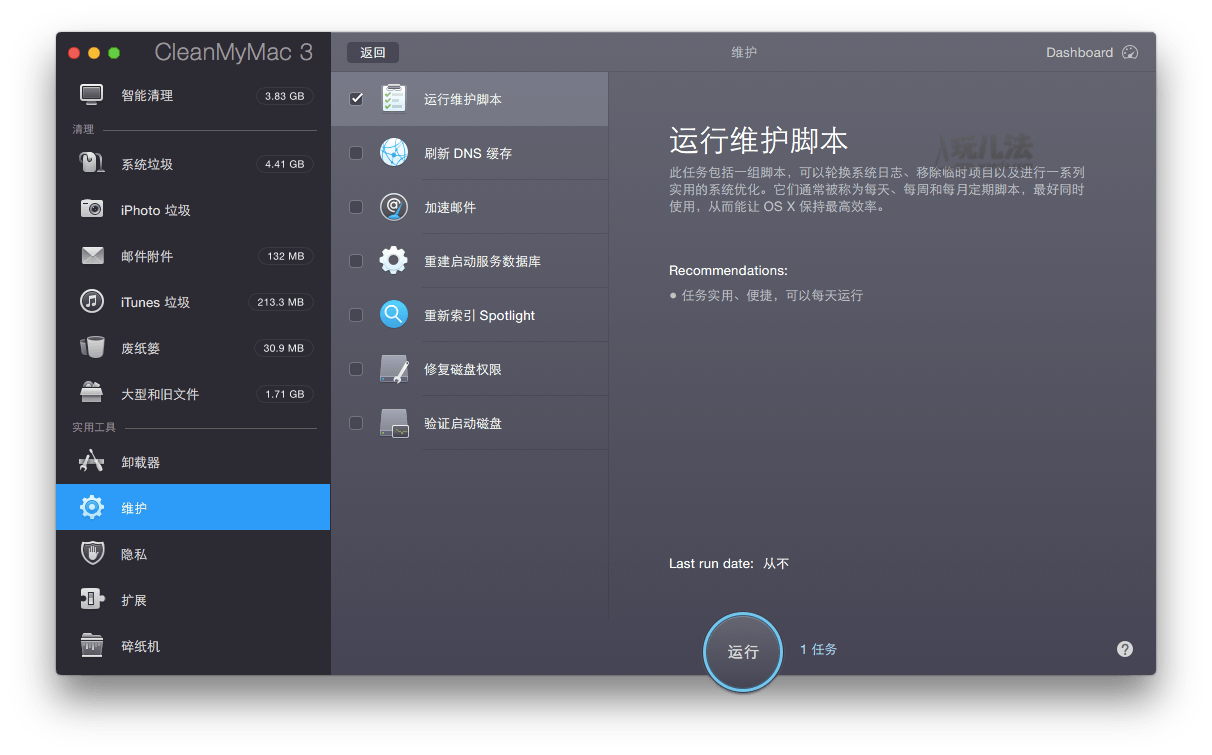Image resolution: width=1212 pixels, height=755 pixels.
Task: Click the 大型和旧文件 label
Action: [x=160, y=394]
